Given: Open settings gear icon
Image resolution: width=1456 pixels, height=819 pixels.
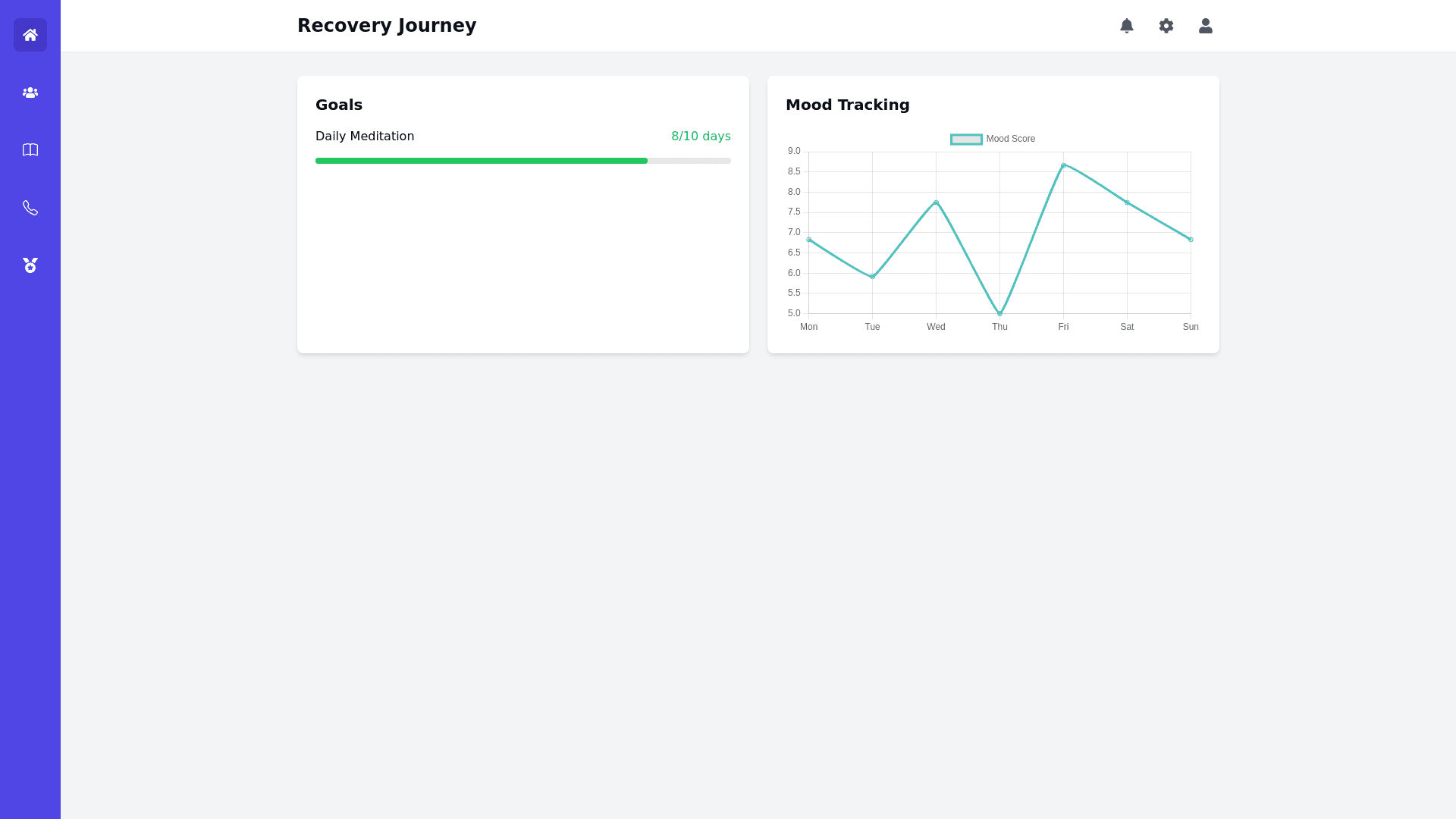Looking at the screenshot, I should click(1166, 26).
